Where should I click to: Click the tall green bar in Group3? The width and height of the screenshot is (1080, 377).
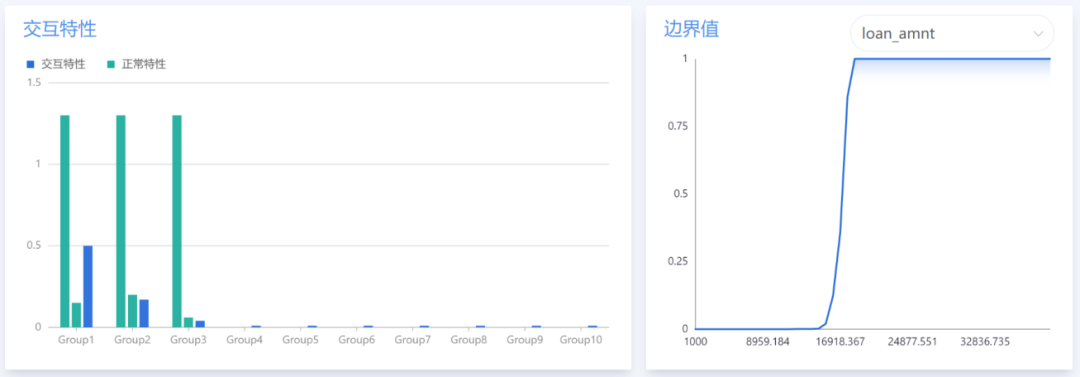177,221
